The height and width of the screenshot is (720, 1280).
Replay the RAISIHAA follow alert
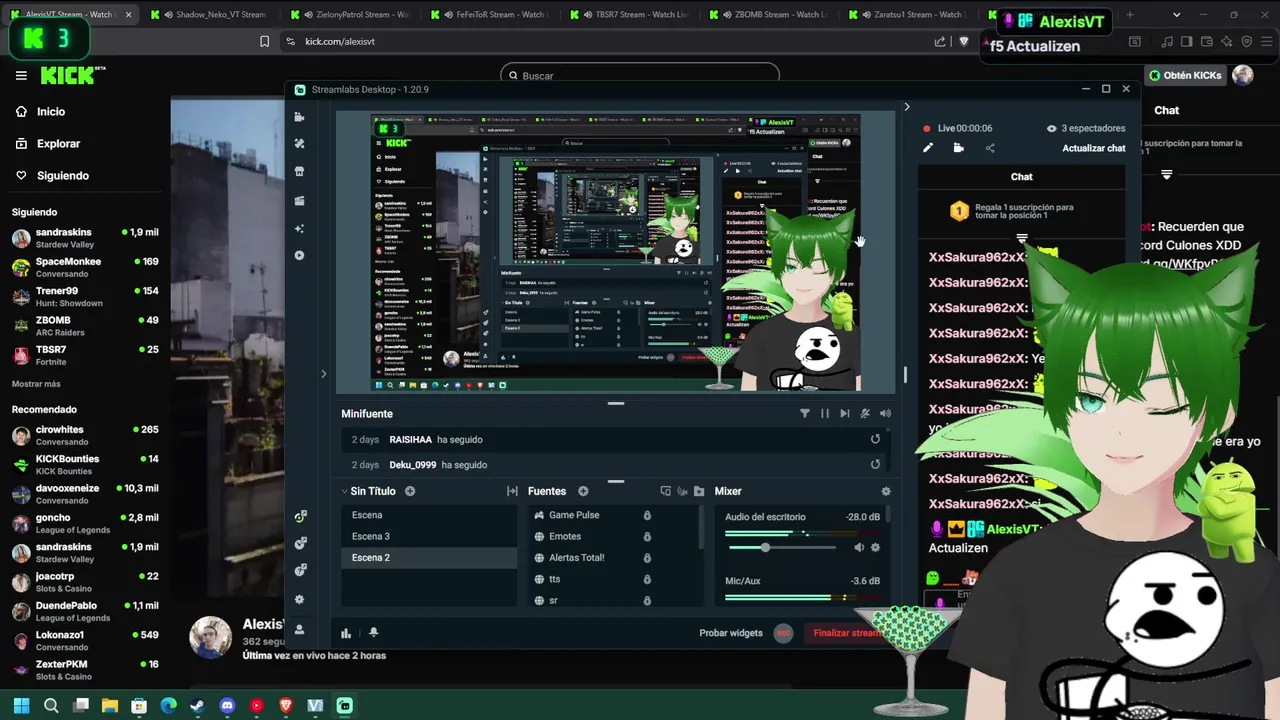point(875,439)
